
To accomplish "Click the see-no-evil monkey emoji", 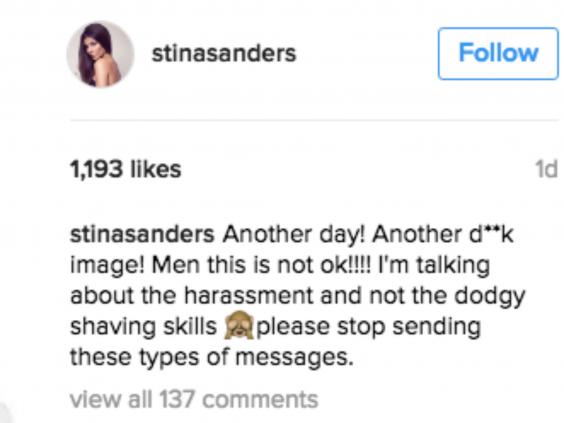I will [x=238, y=325].
